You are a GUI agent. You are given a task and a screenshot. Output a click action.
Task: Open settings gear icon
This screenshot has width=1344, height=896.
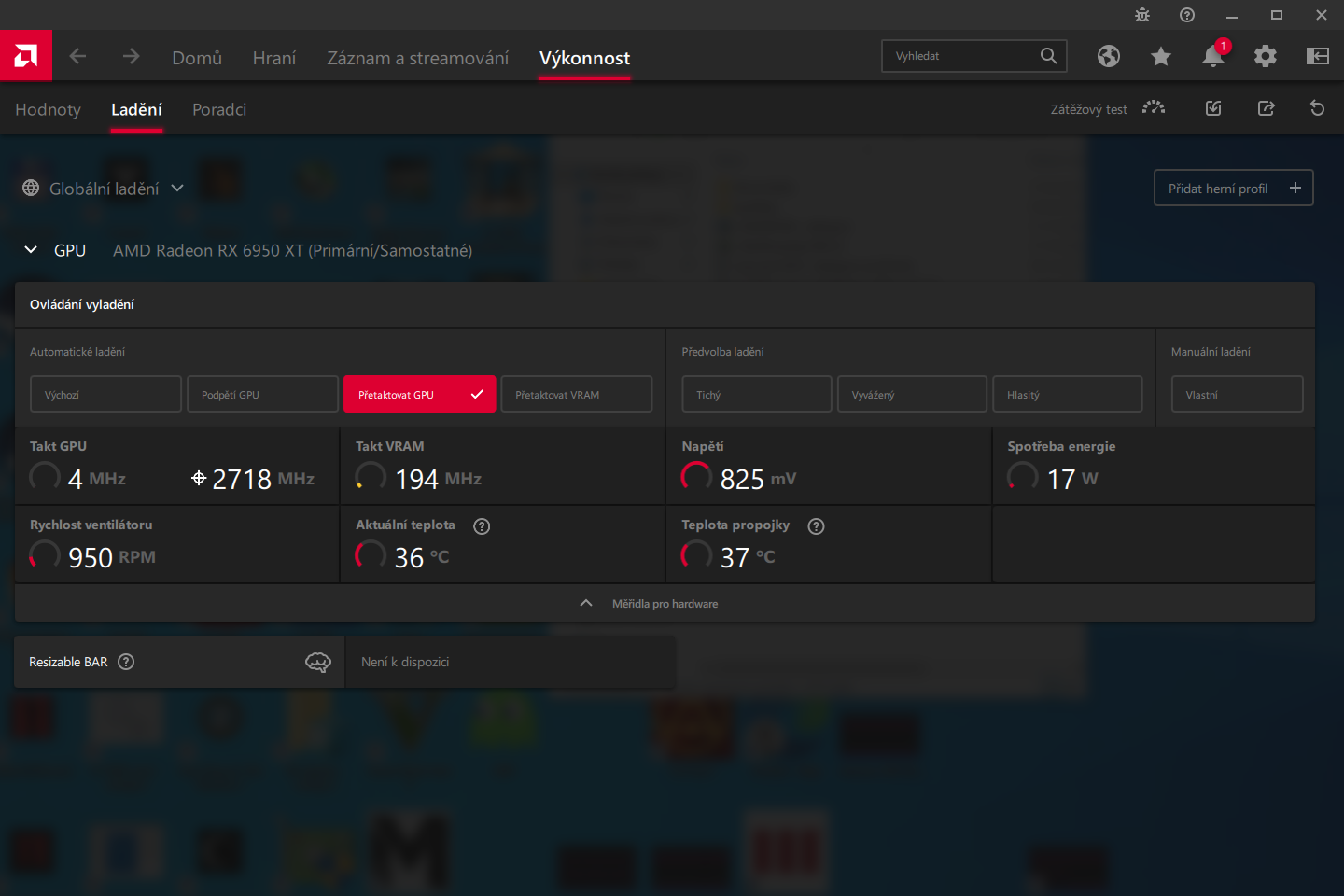[1266, 56]
